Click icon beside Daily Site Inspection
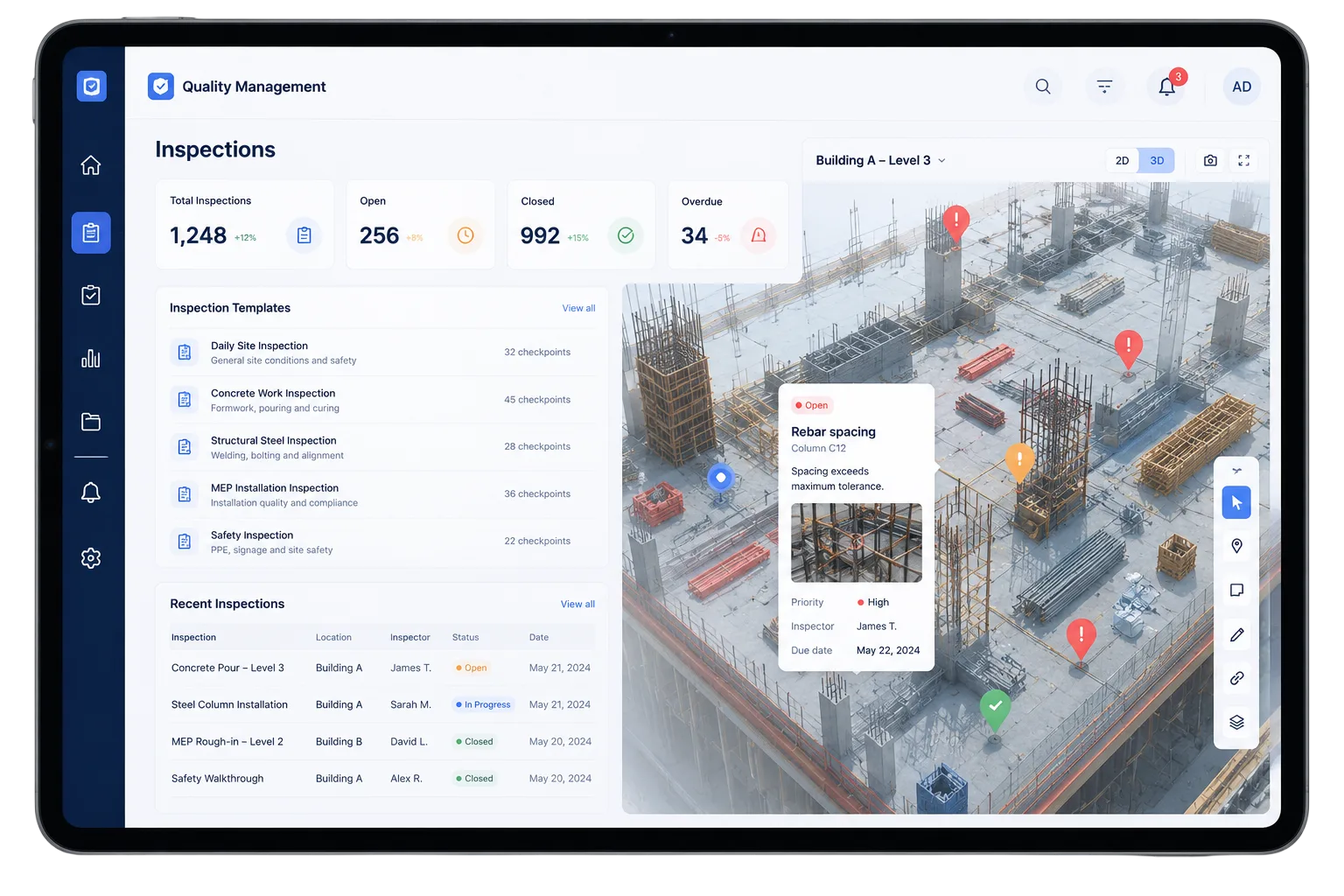This screenshot has height=896, width=1344. (x=184, y=353)
